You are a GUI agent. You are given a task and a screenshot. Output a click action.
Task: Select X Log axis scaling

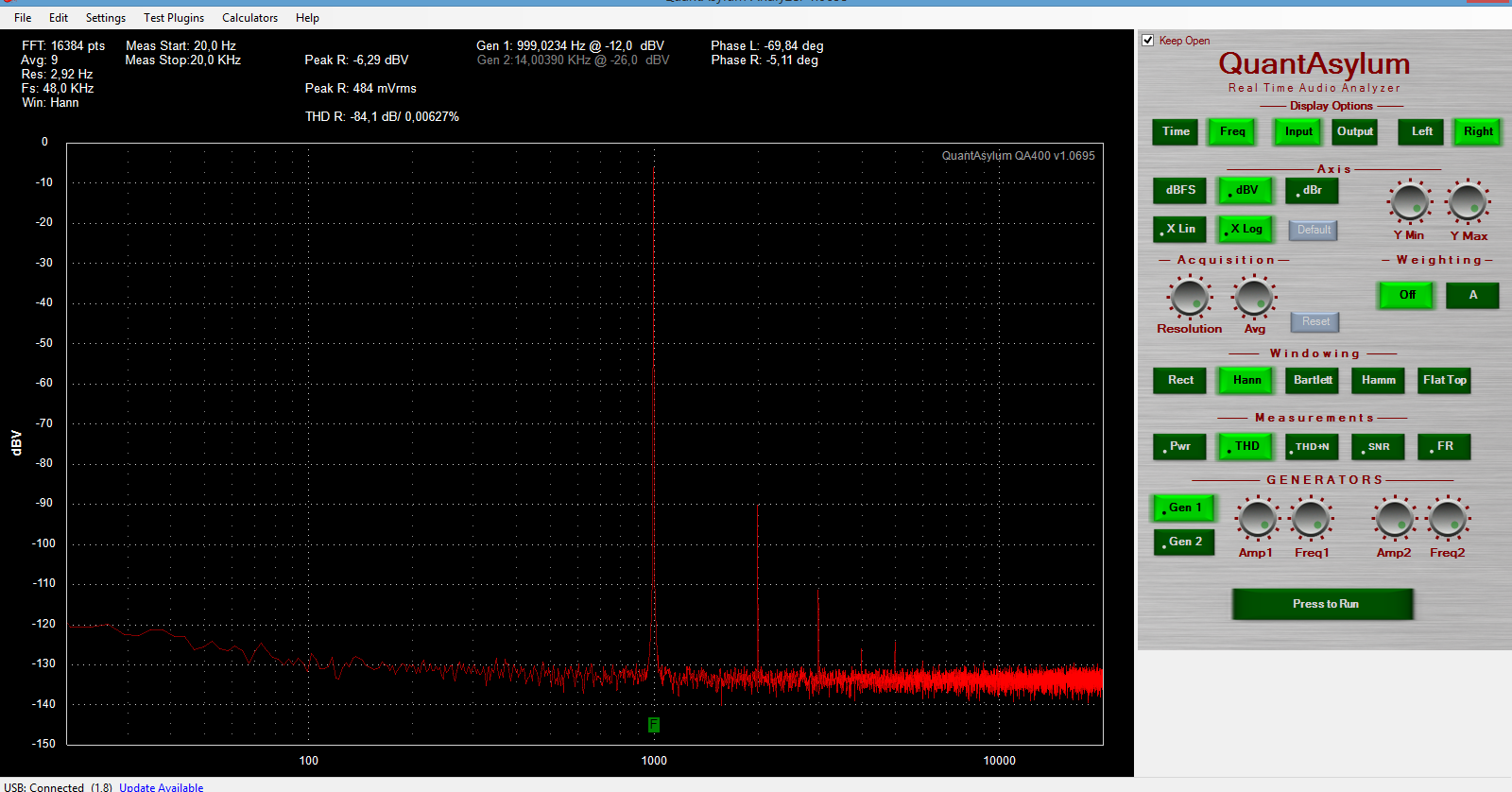[1246, 229]
